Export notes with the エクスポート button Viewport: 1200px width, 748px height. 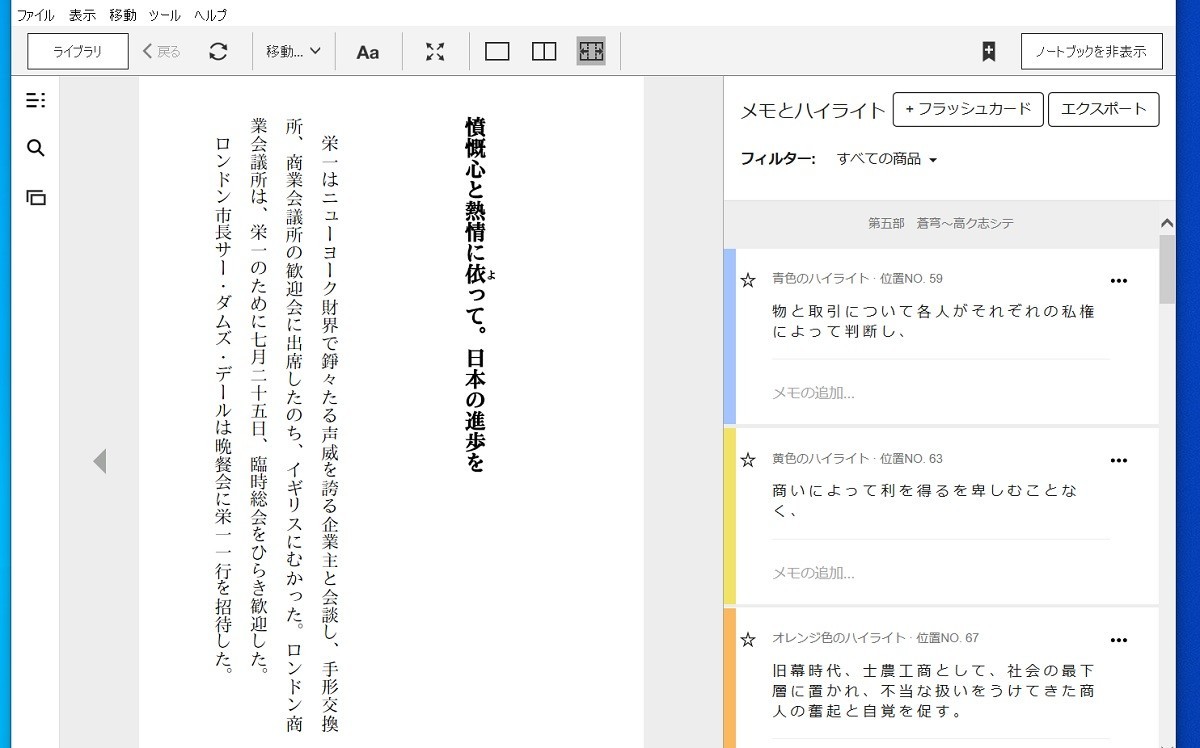(1103, 110)
